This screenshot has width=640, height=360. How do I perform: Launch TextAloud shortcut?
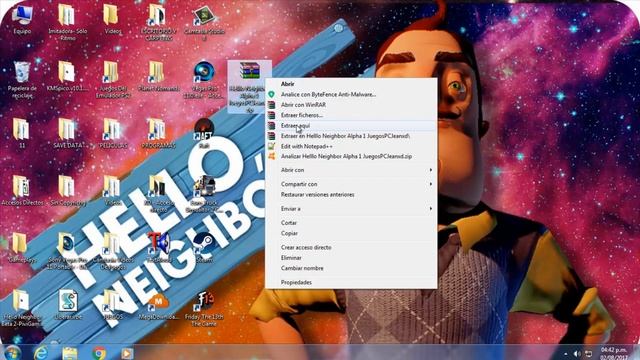158,247
